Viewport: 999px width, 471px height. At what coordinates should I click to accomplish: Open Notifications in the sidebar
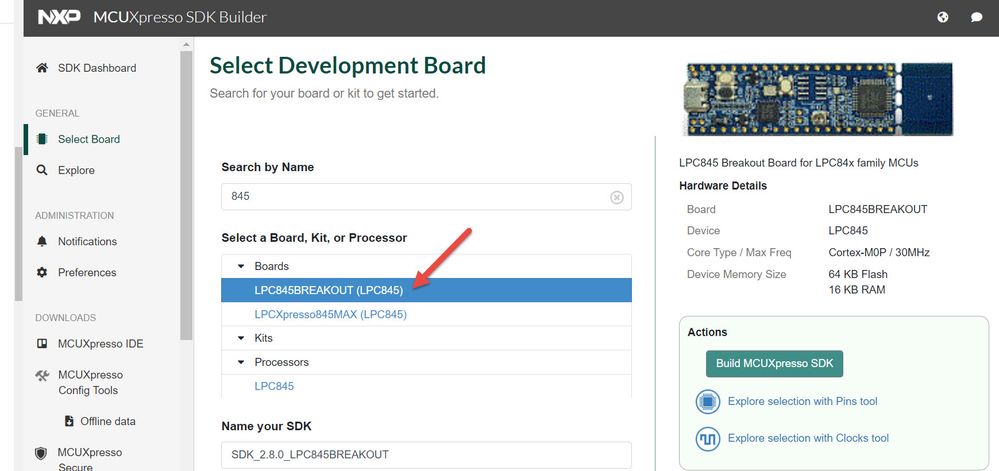click(x=87, y=242)
